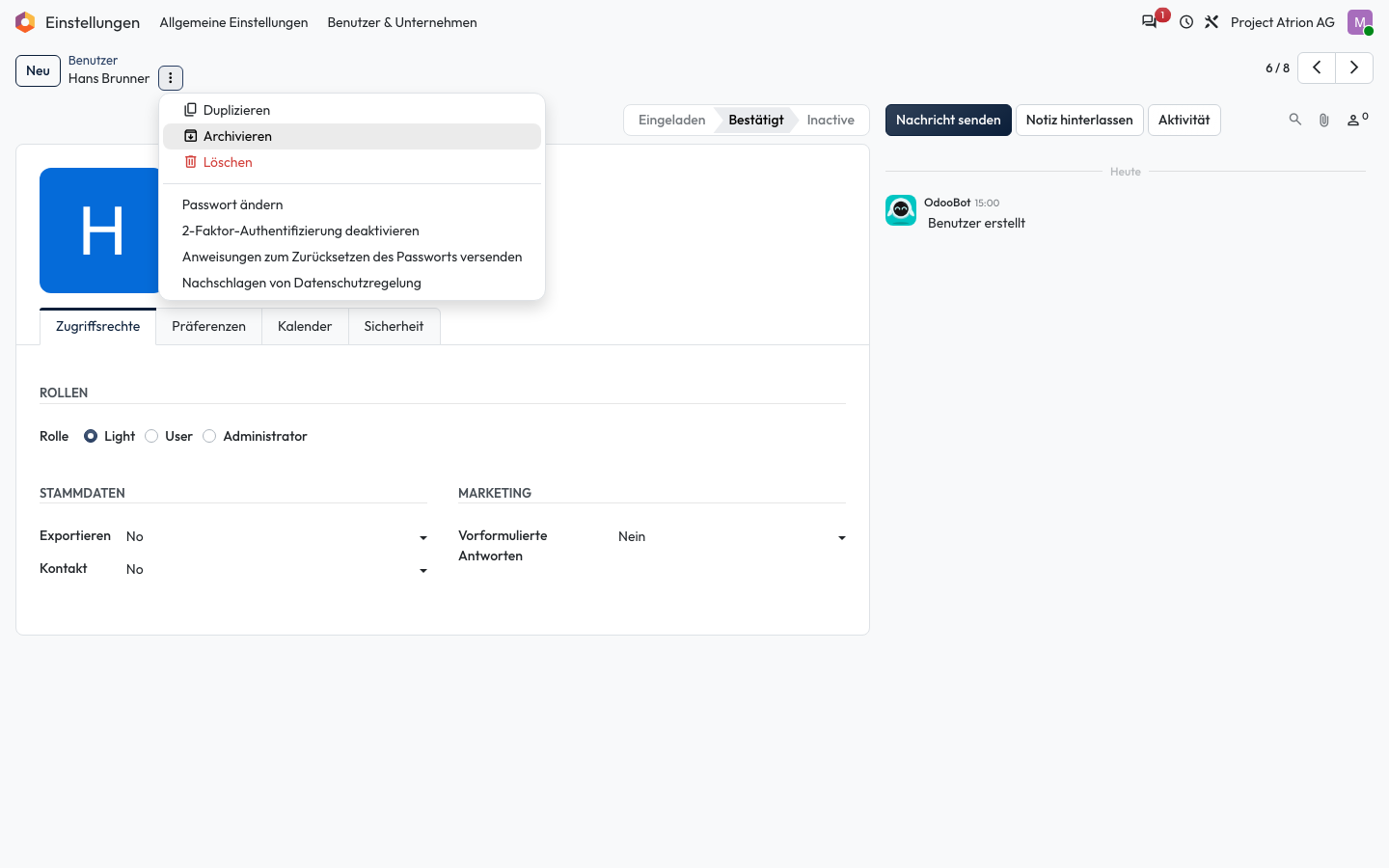Search messages in the chatter
The height and width of the screenshot is (868, 1389).
coord(1295,120)
